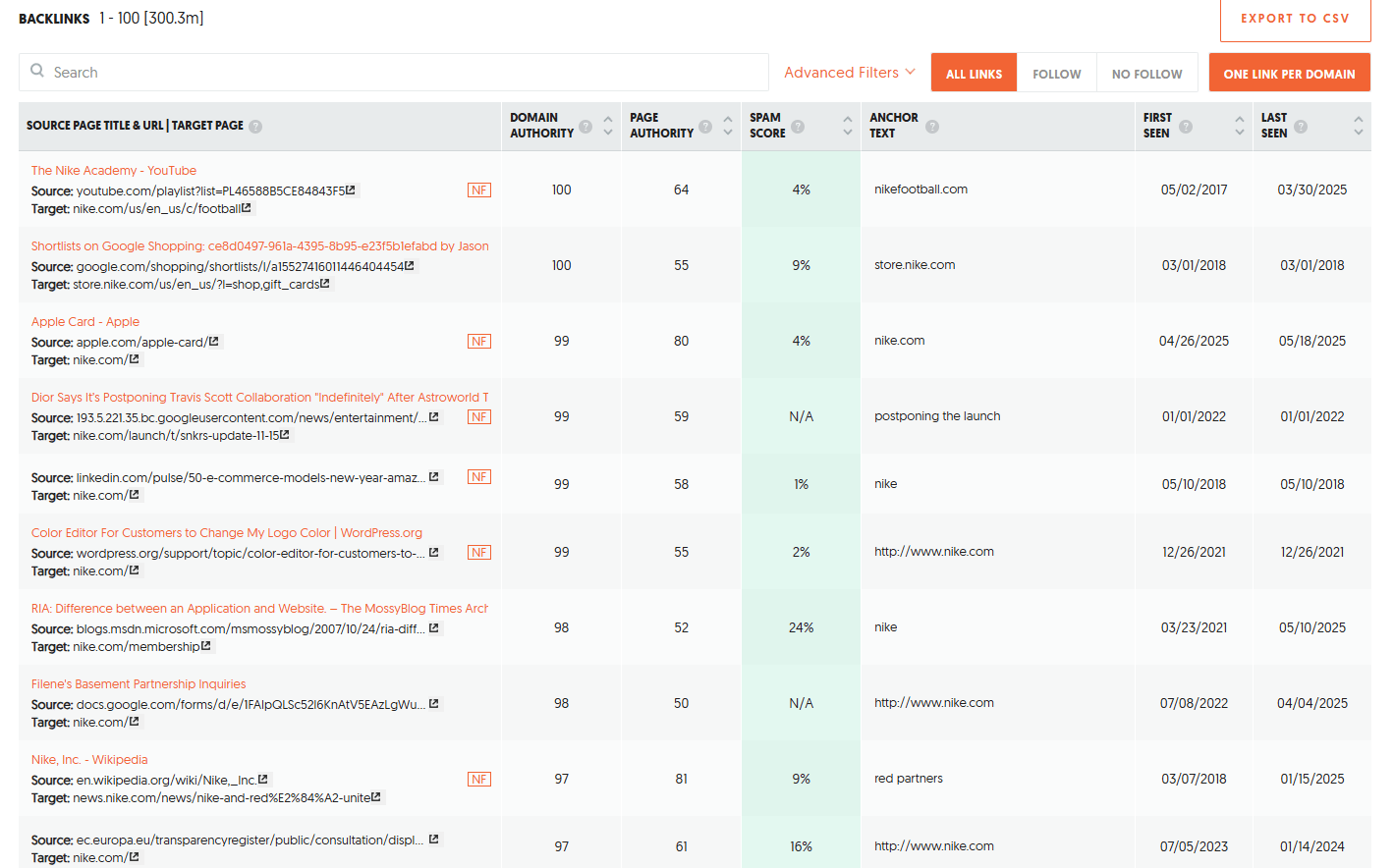Open Apple Card - Apple link

tap(85, 322)
